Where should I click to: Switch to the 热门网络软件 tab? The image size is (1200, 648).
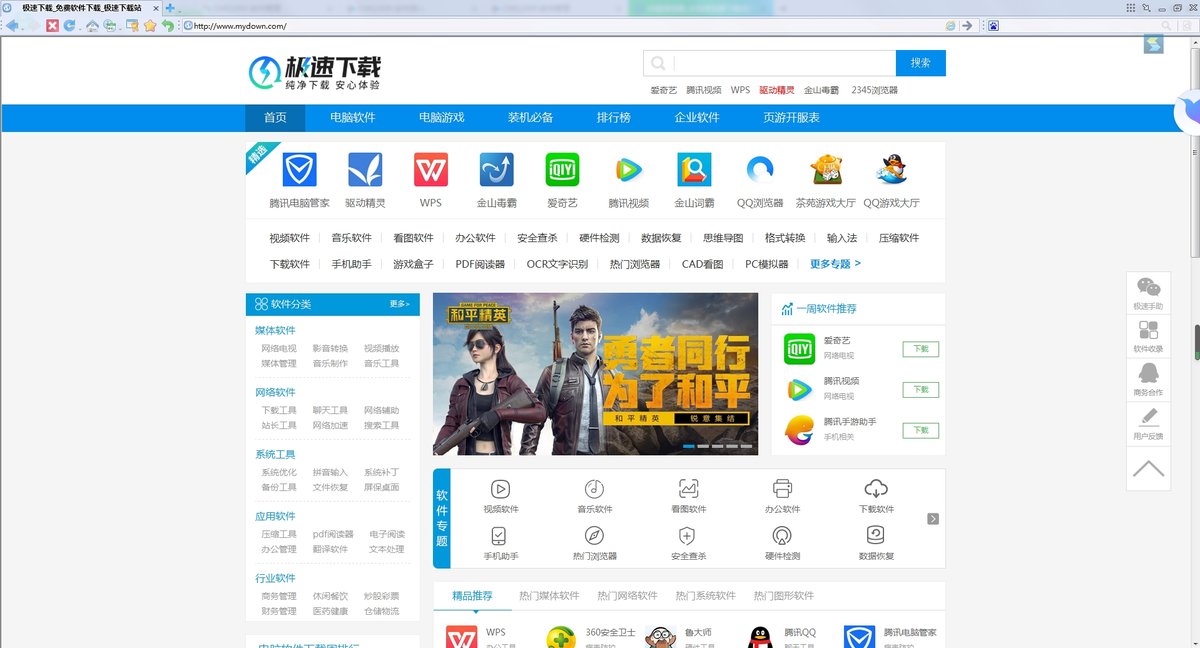tap(627, 596)
